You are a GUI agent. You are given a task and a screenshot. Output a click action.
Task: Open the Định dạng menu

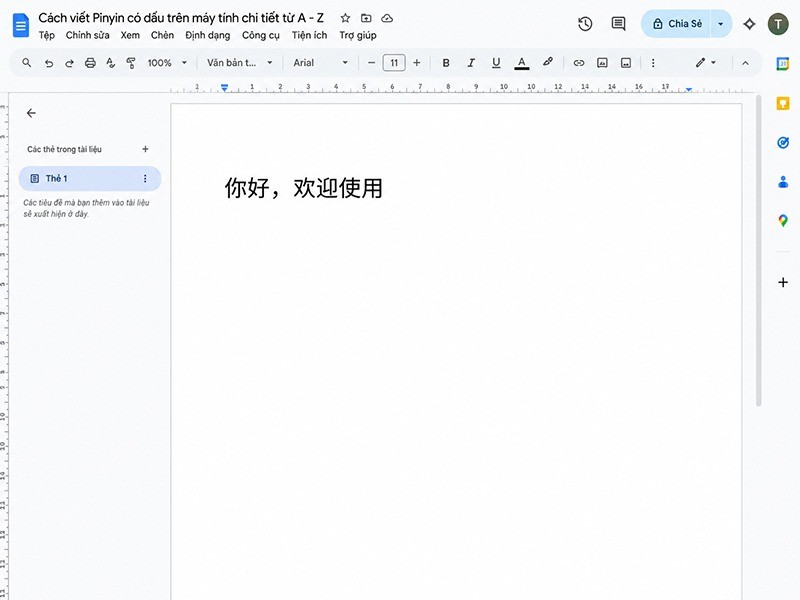tap(208, 35)
